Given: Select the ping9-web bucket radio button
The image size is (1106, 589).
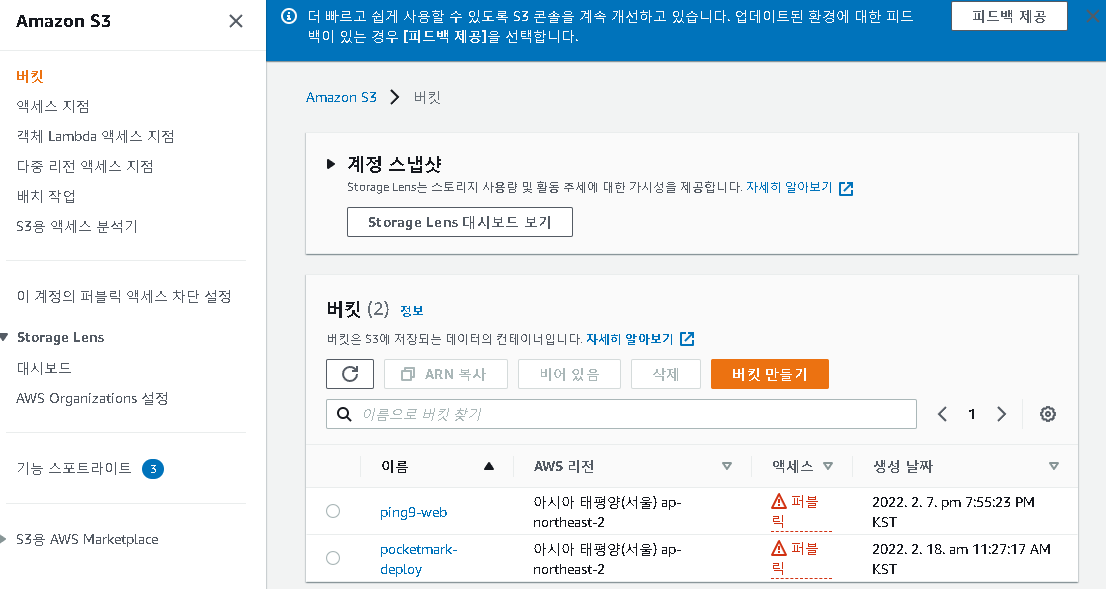Looking at the screenshot, I should coord(333,511).
